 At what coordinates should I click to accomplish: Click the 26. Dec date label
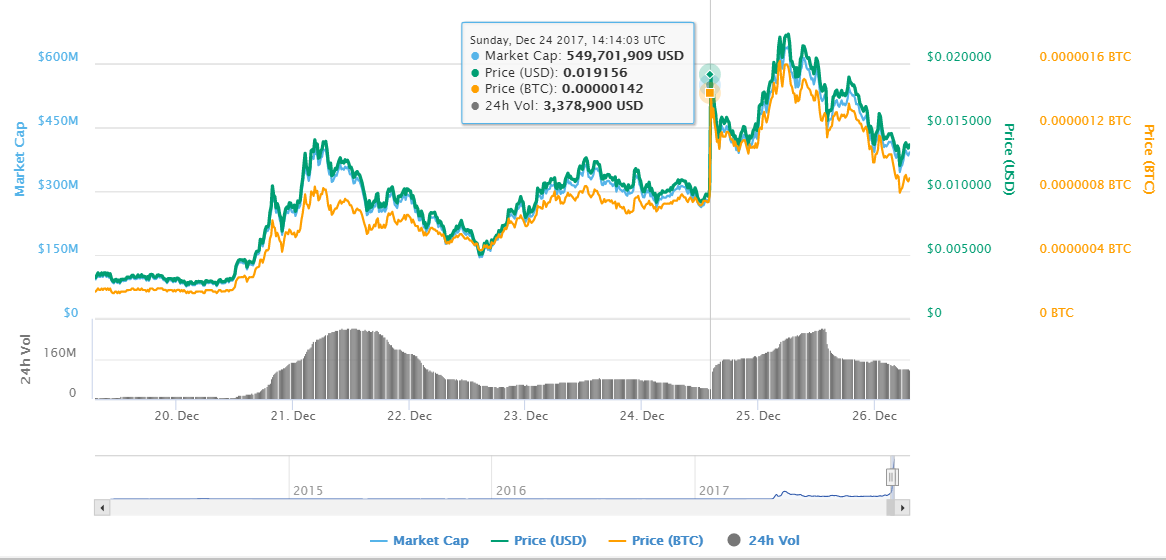[874, 416]
